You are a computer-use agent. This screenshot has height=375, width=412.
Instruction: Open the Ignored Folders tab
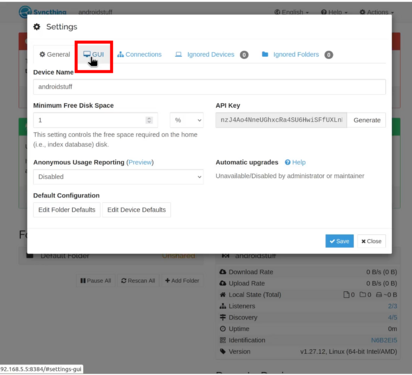[x=297, y=54]
